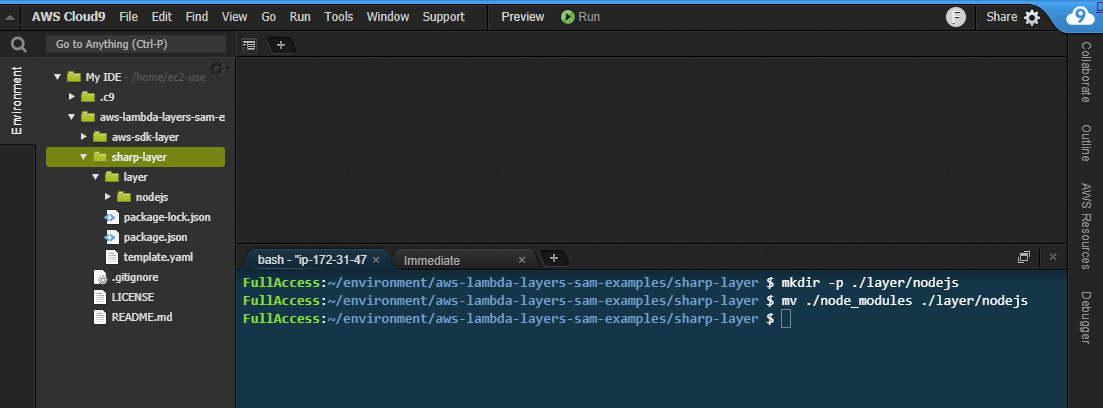Click the sharp-layer folder icon

(99, 157)
